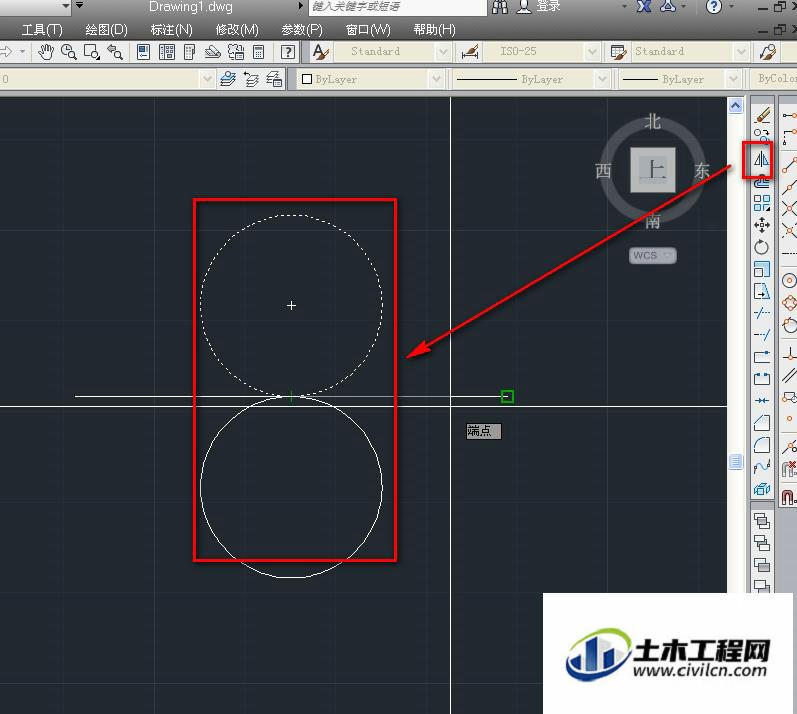This screenshot has height=714, width=797.
Task: Open the ByLayer lineweight dropdown
Action: click(x=732, y=79)
